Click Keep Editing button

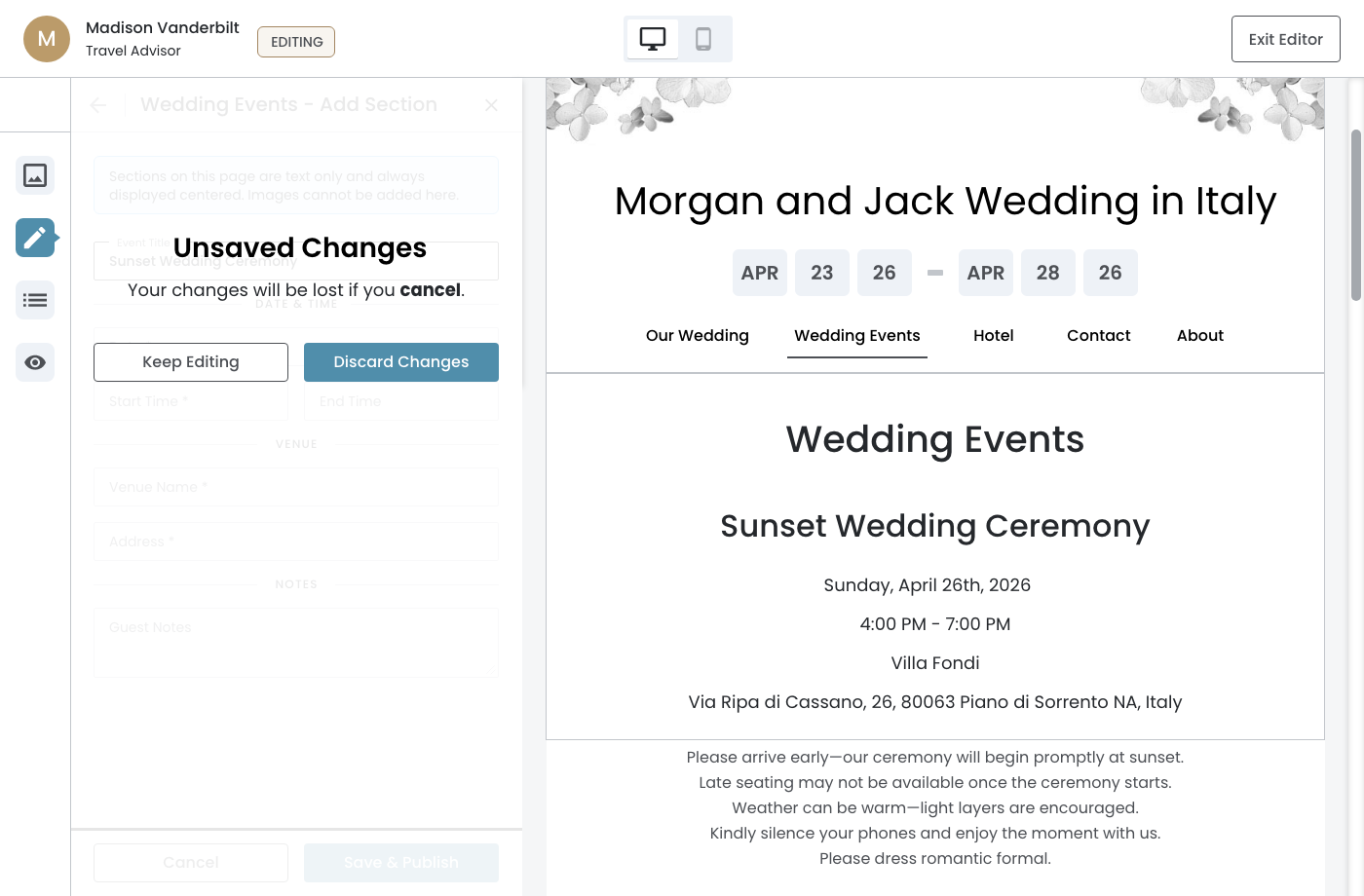(191, 362)
